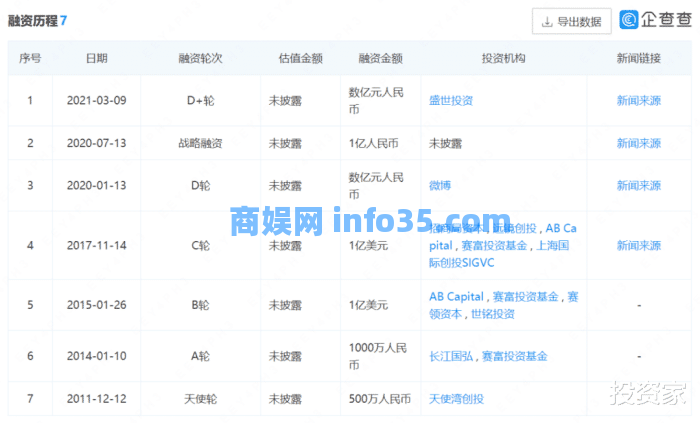Select the C轮 round cell
The height and width of the screenshot is (423, 700).
point(200,245)
